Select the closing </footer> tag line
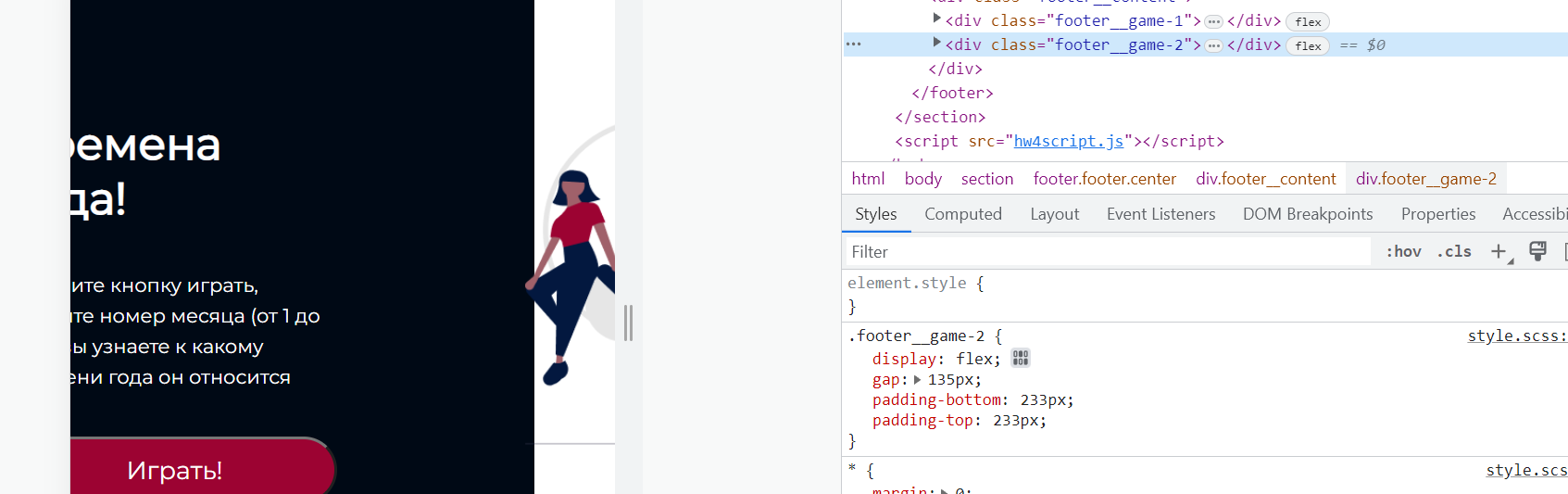Image resolution: width=1568 pixels, height=494 pixels. click(x=952, y=93)
